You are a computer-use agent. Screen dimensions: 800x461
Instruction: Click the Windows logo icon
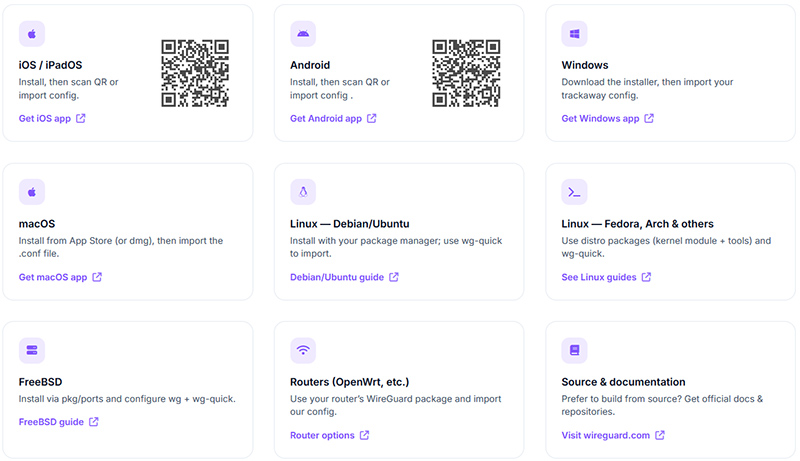coord(575,34)
